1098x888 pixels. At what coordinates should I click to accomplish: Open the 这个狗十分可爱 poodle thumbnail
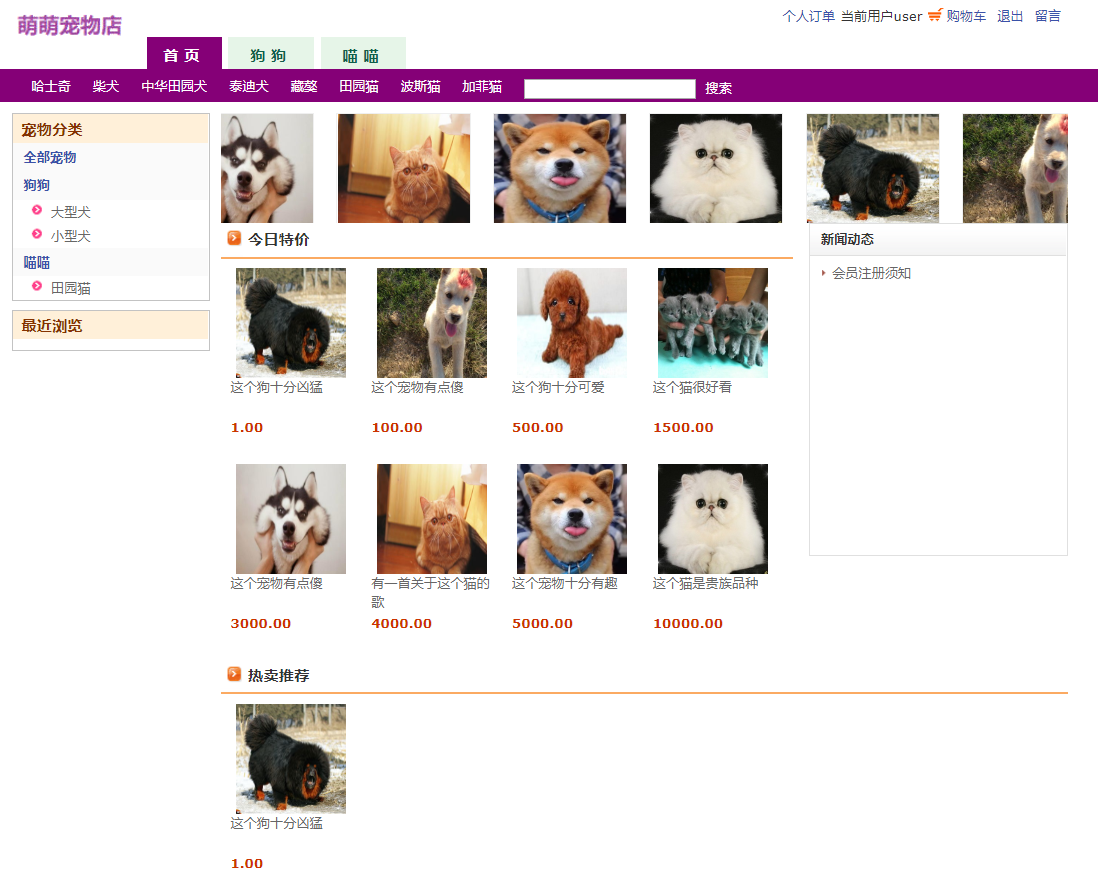(x=570, y=322)
